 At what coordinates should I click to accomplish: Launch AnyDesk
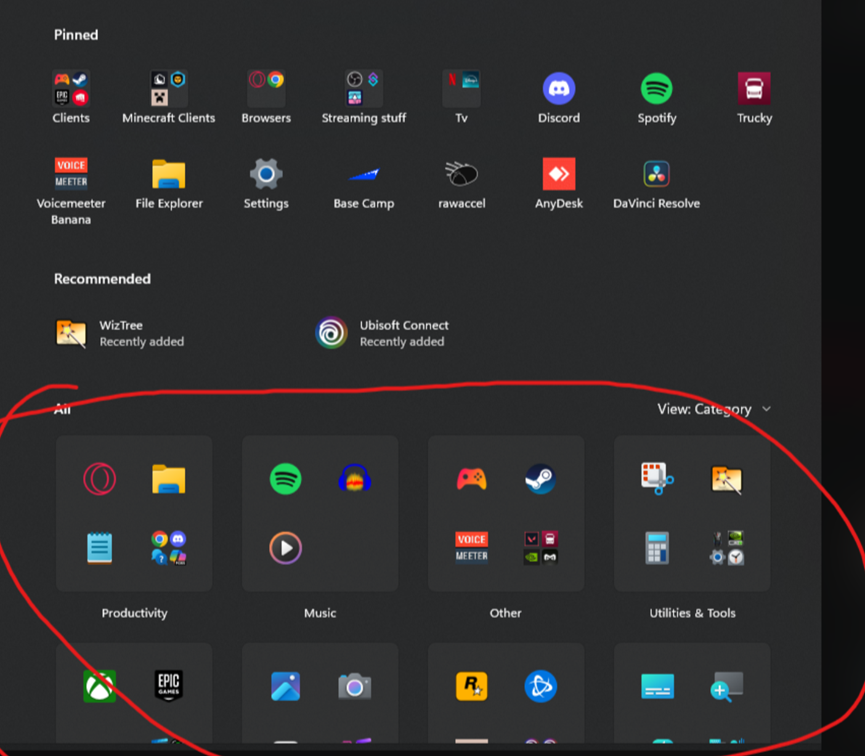point(559,183)
